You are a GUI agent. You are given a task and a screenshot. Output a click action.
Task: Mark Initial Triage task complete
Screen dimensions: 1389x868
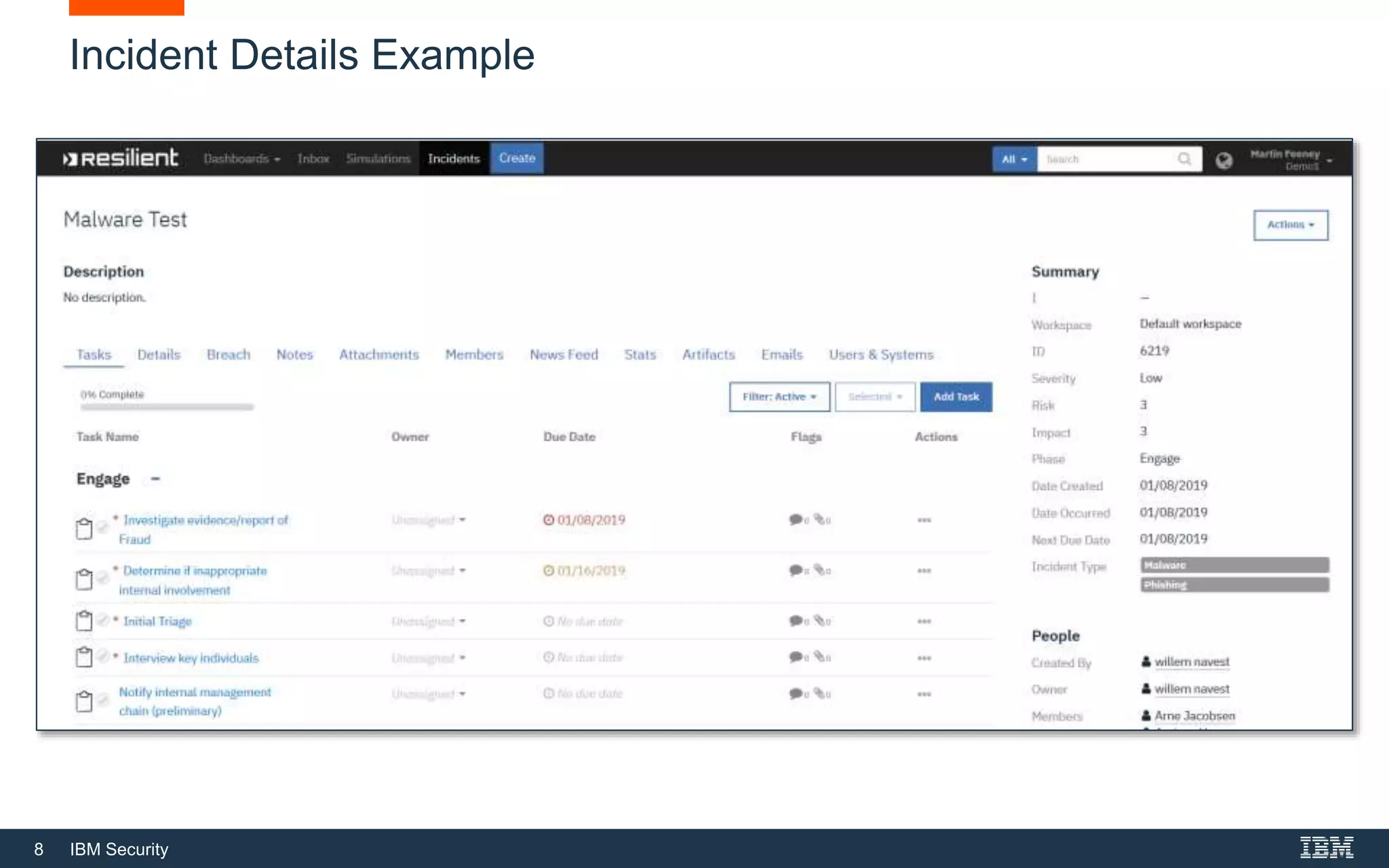coord(102,619)
